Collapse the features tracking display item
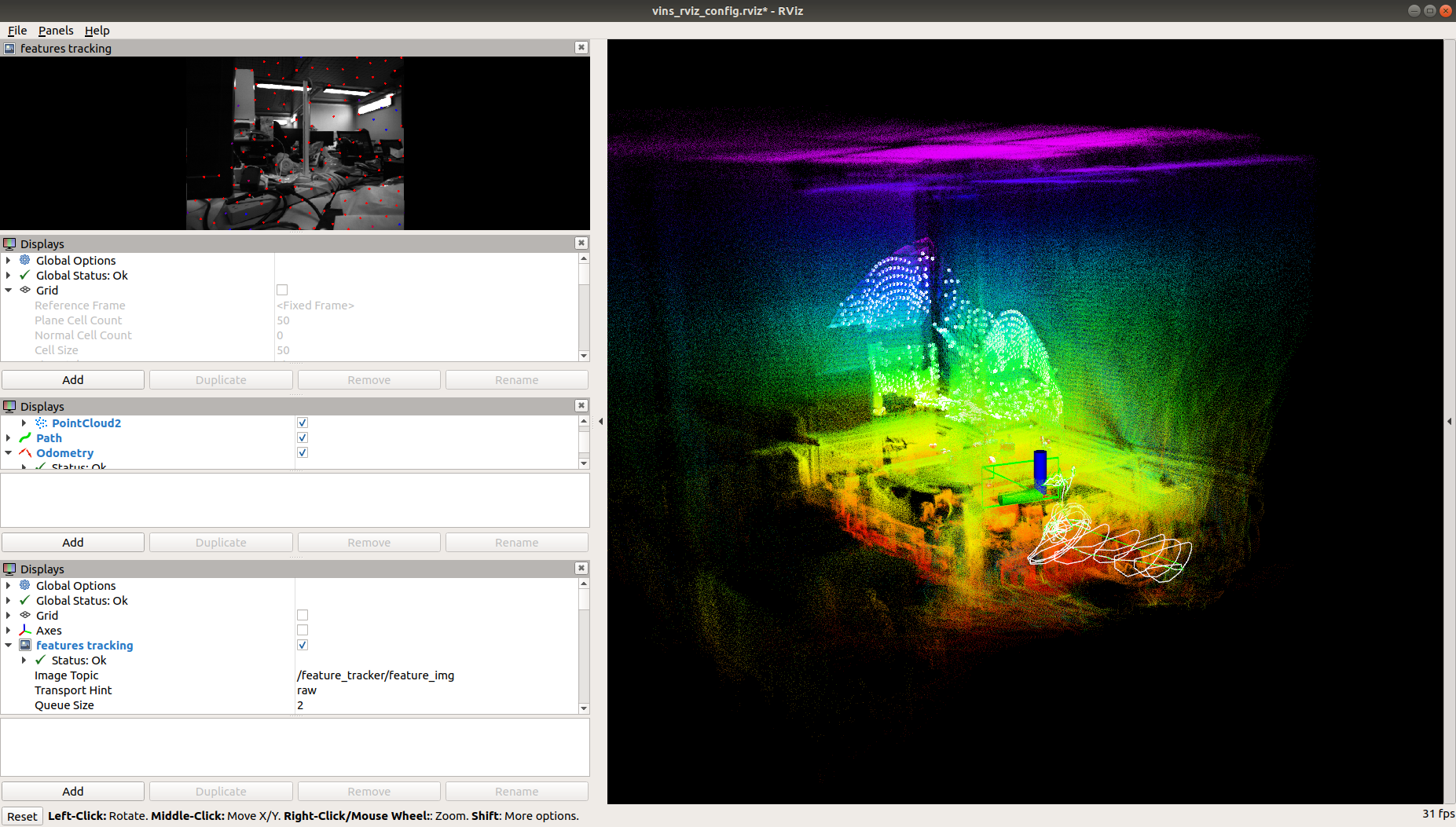Image resolution: width=1456 pixels, height=827 pixels. point(9,645)
